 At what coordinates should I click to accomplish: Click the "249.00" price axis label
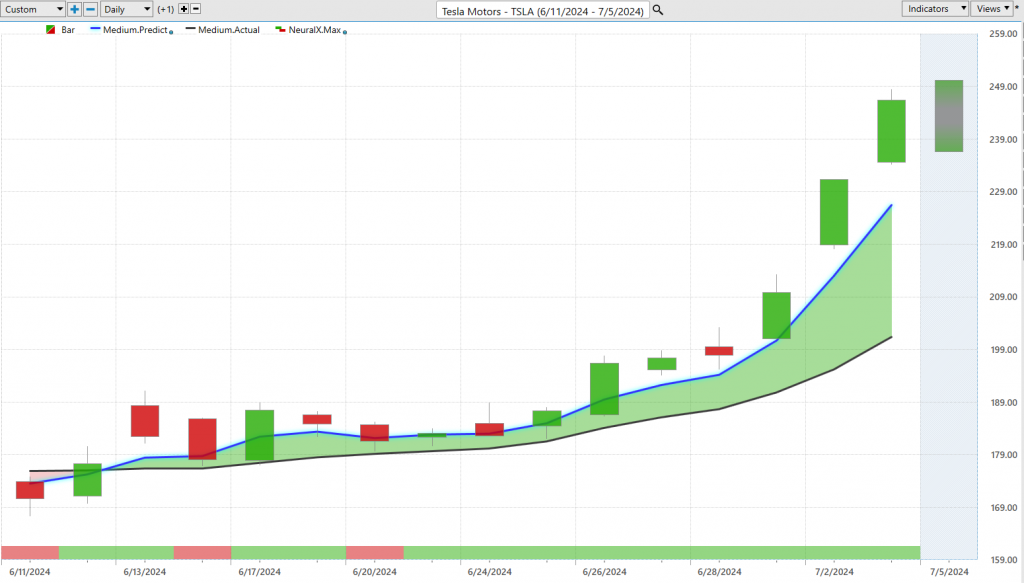pos(1002,86)
